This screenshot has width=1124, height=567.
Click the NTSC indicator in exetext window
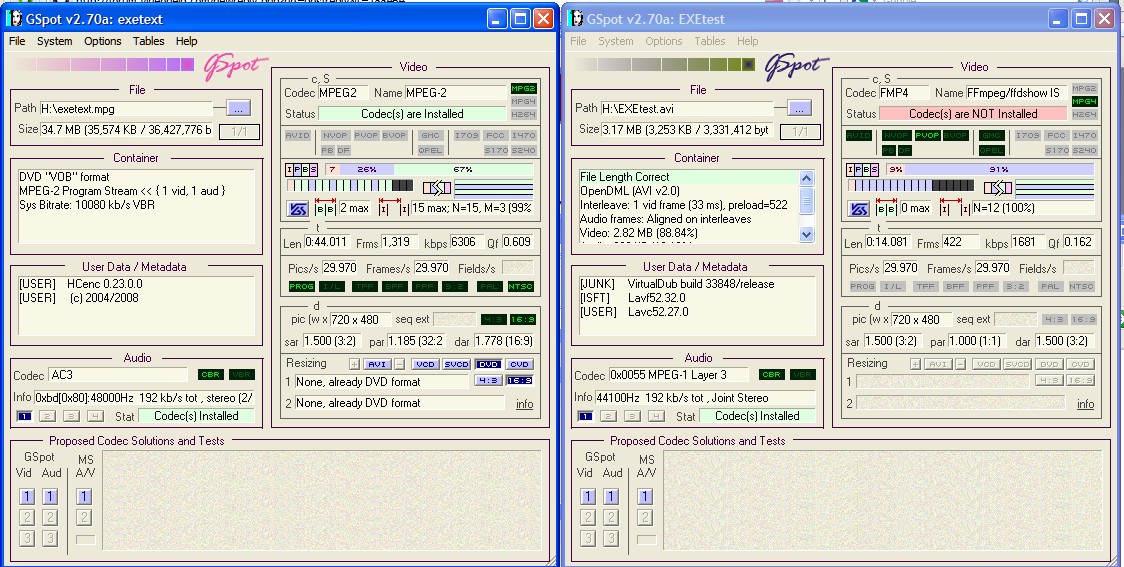520,286
